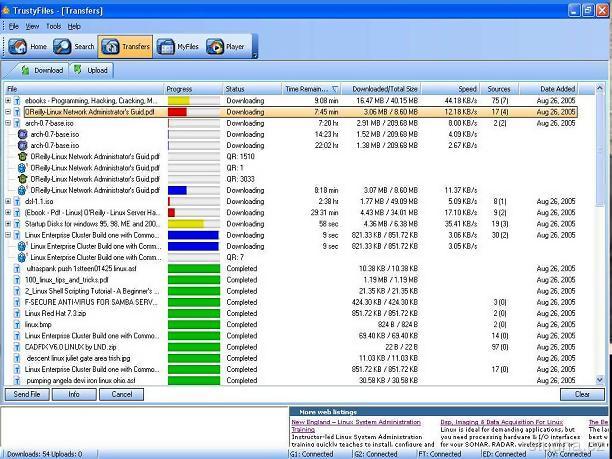Open the Tools menu
This screenshot has height=459, width=612.
(x=53, y=26)
